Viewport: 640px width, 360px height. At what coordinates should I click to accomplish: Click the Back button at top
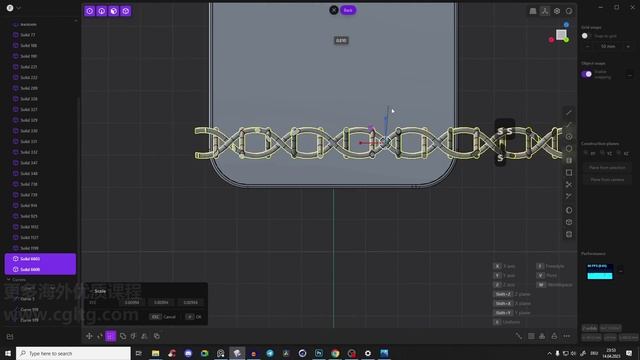coord(348,10)
